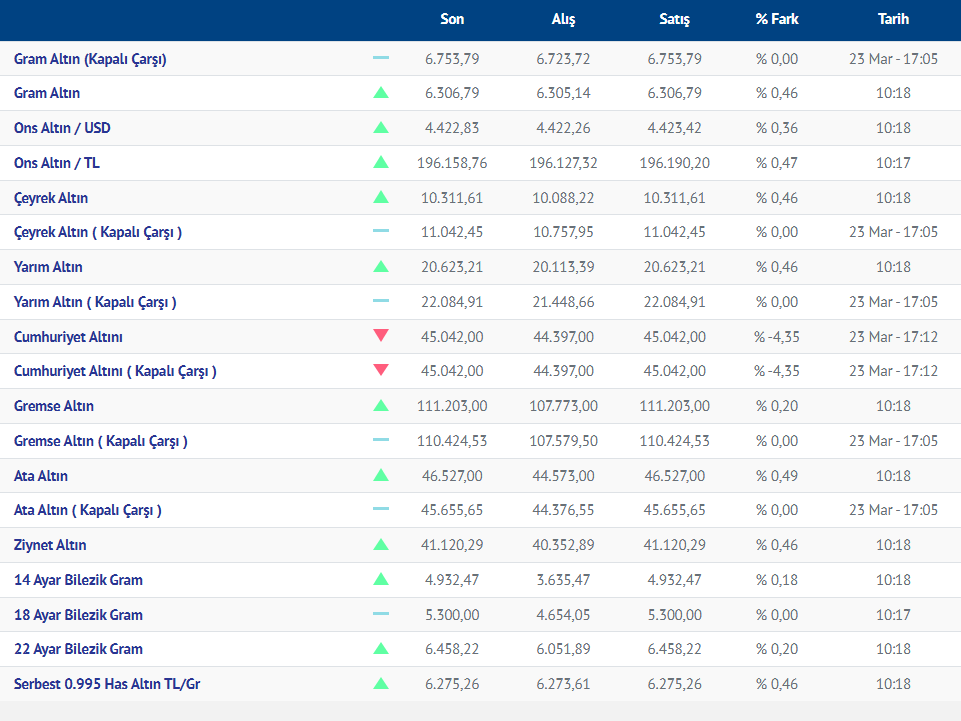Click the 14 Ayar Bilezik Gram Son price value
The width and height of the screenshot is (961, 721).
click(x=452, y=580)
